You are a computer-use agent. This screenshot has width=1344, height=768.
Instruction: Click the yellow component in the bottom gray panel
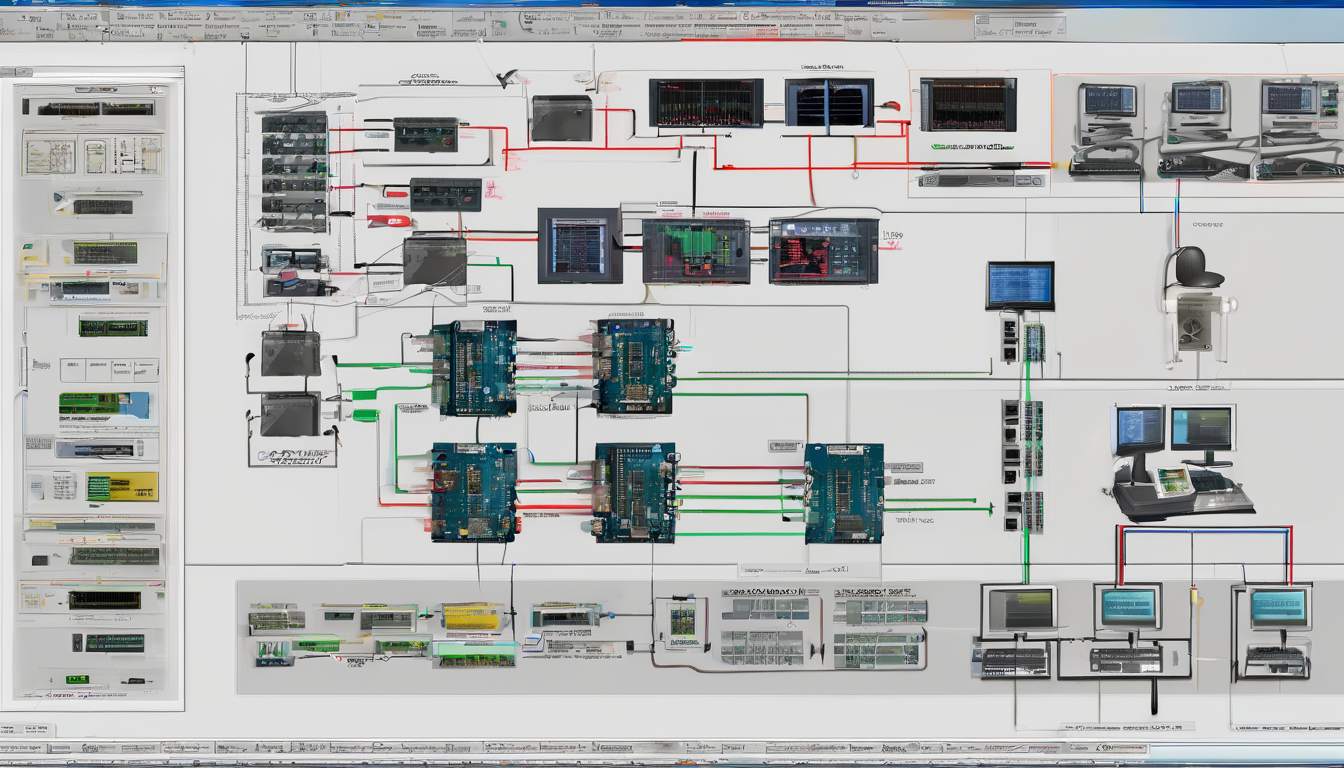(471, 618)
